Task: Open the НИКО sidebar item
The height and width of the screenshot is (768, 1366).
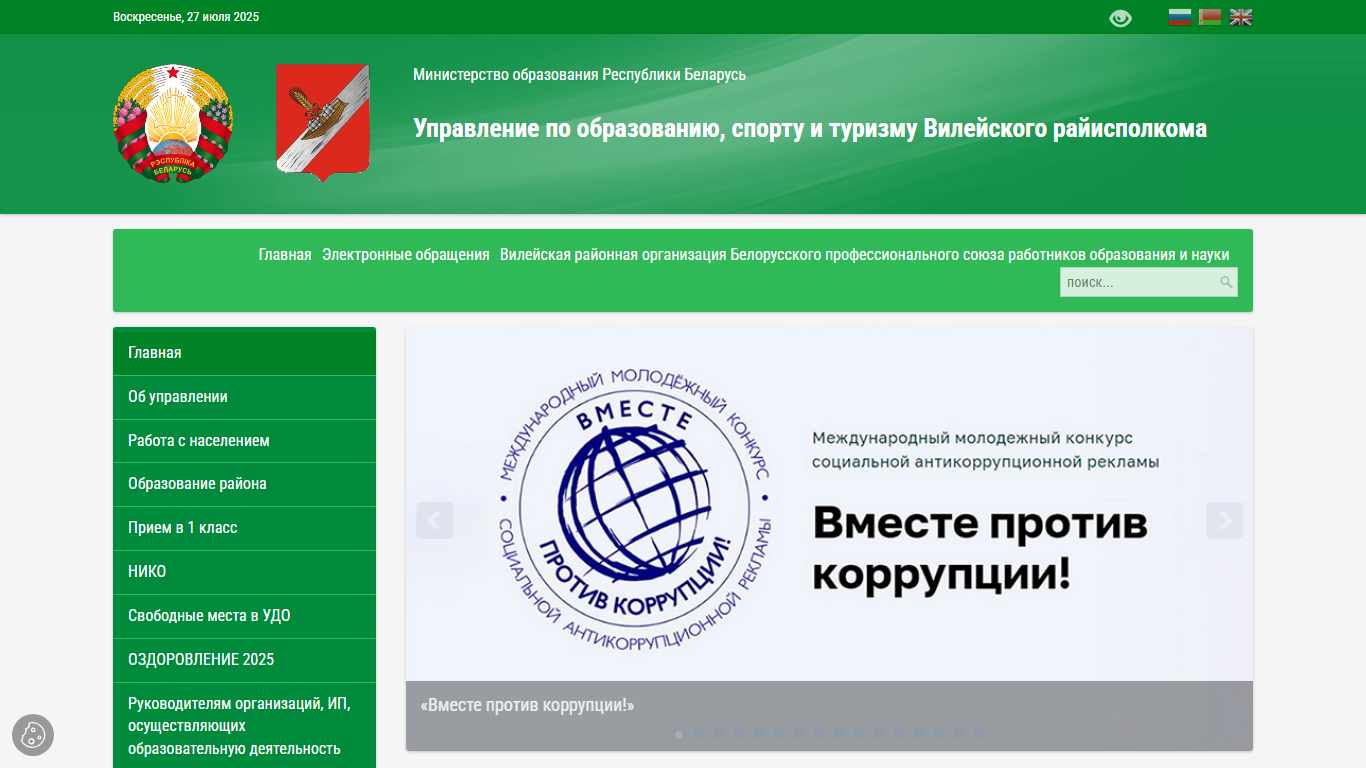Action: (x=244, y=572)
